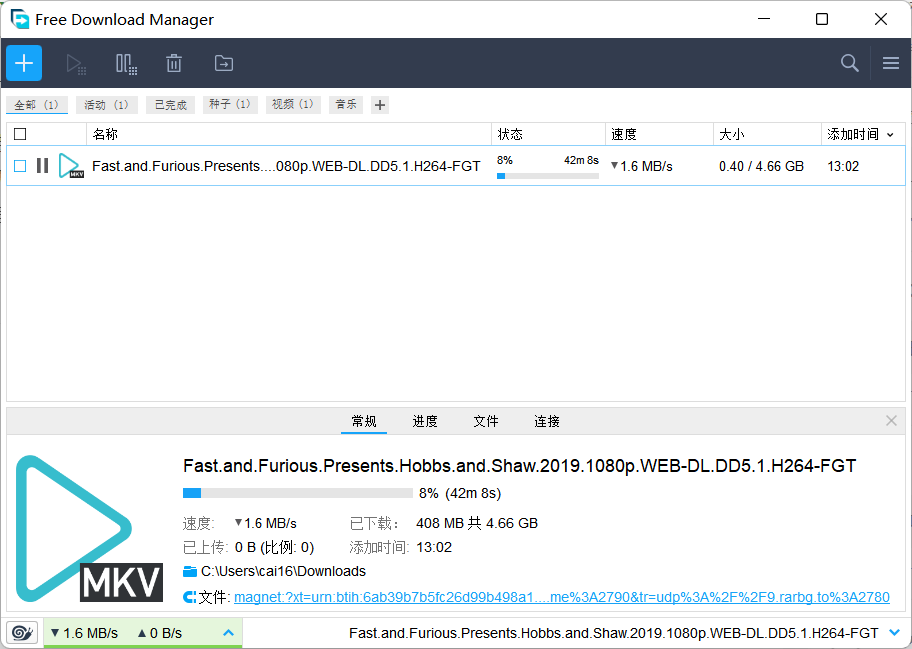Select the 活动 (1) filter tab
The image size is (912, 649).
(x=106, y=105)
